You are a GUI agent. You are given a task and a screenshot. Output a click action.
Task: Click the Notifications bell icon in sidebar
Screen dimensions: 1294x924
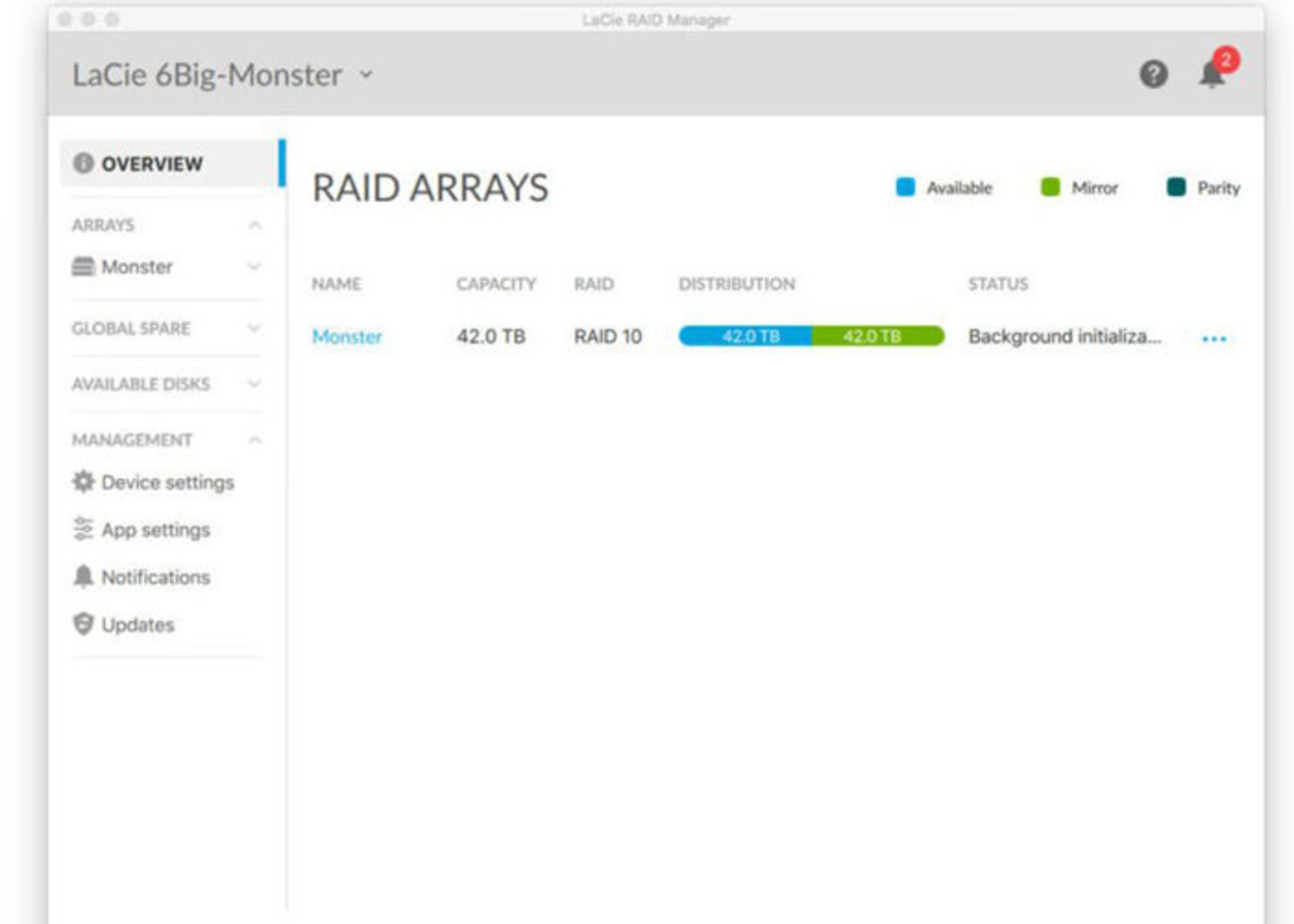click(83, 577)
